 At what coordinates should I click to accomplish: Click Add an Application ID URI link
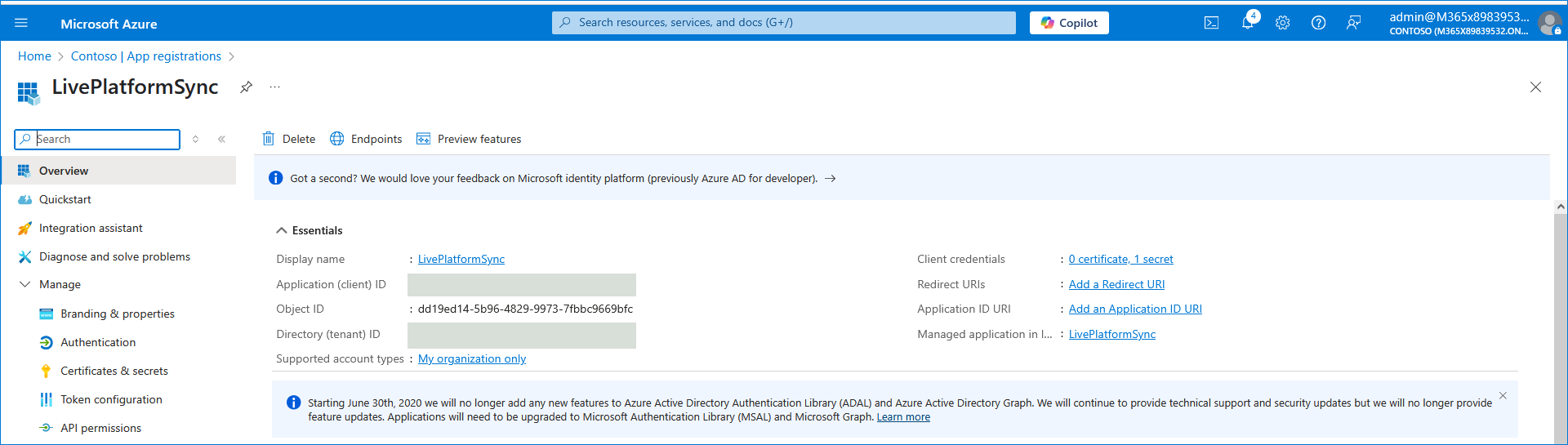(x=1135, y=309)
